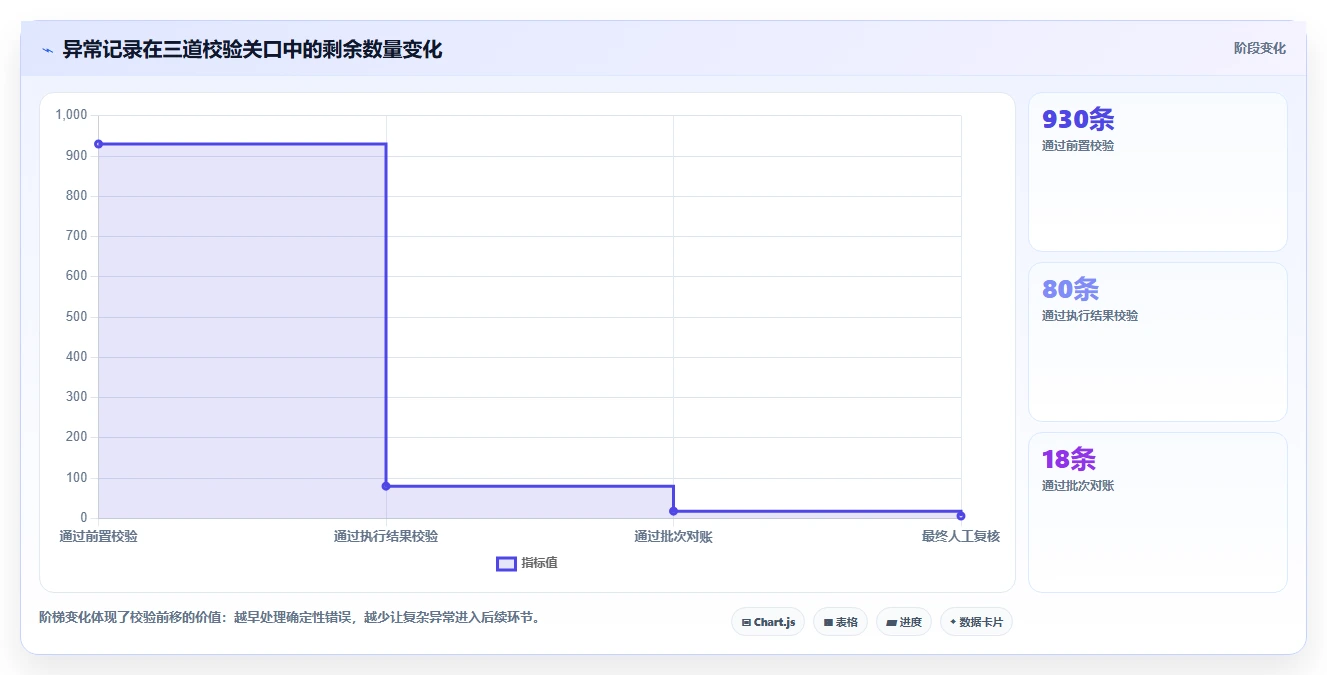
Task: Click the y-axis value 700
Action: pos(77,236)
